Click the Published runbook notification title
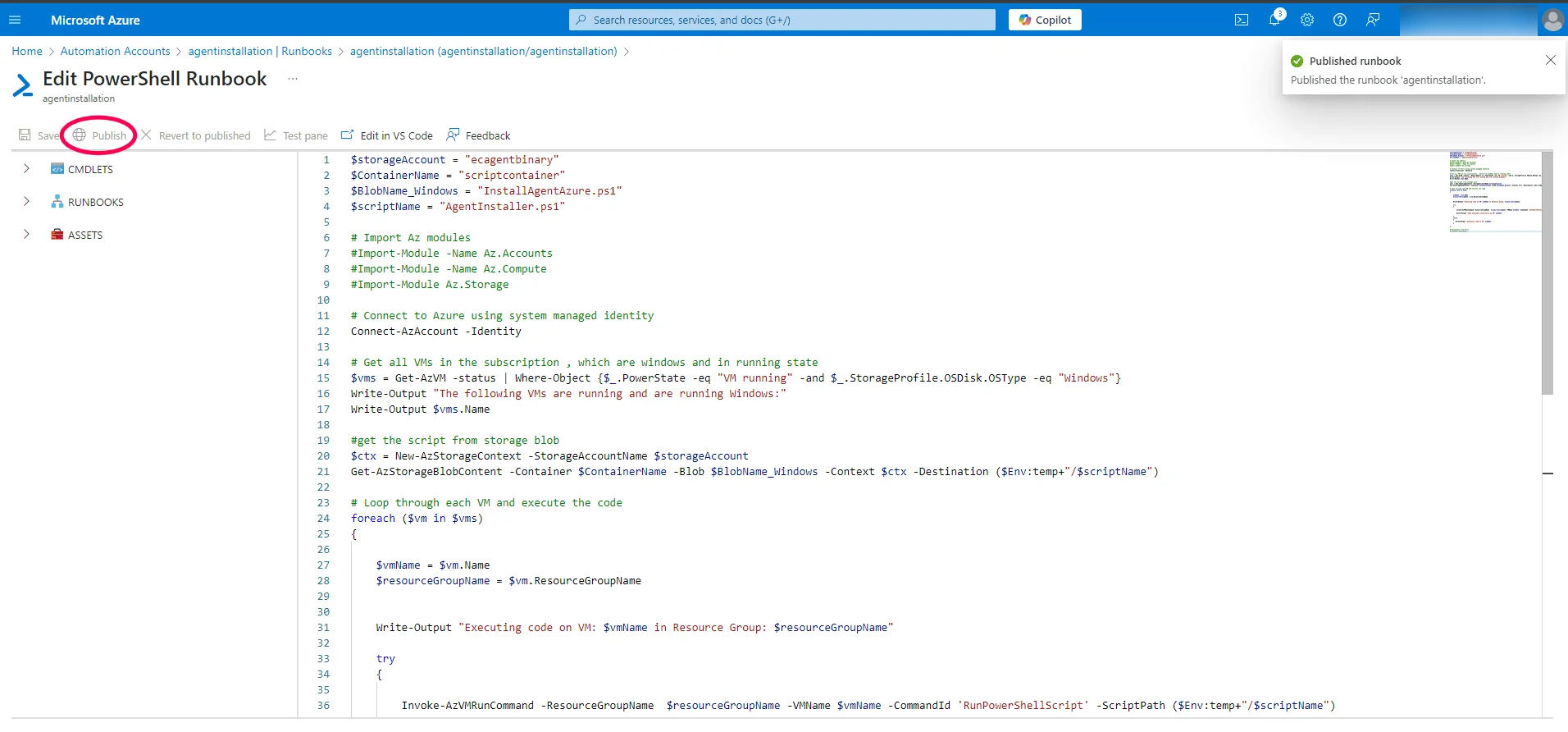 (x=1355, y=61)
